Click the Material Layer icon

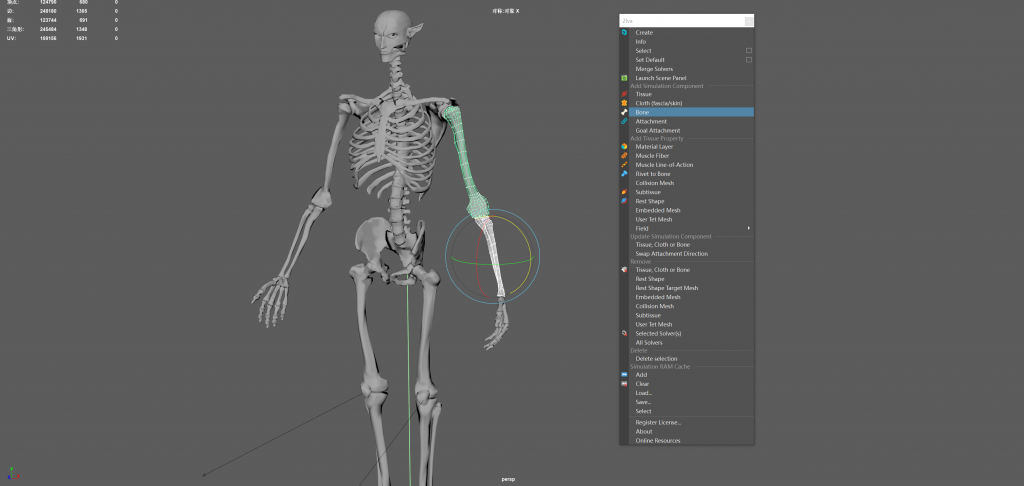point(624,147)
